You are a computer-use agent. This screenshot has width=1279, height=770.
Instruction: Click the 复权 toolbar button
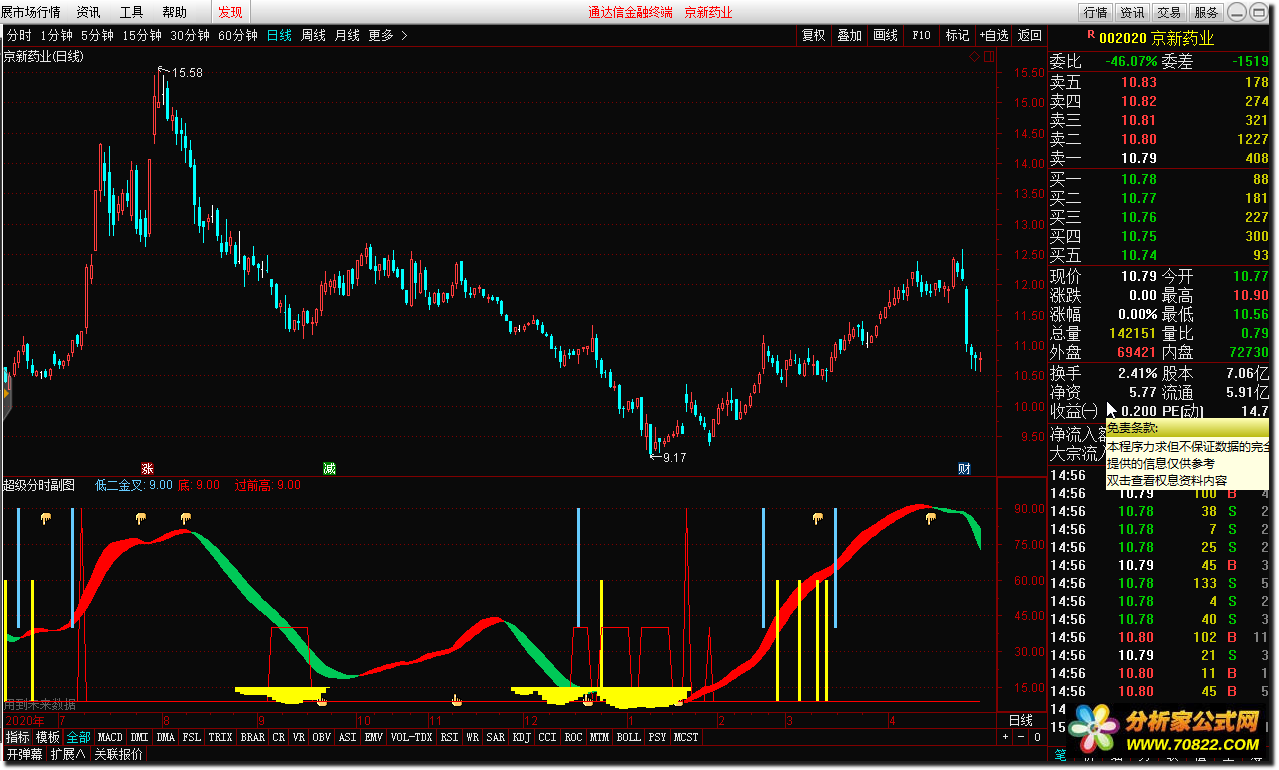click(814, 35)
